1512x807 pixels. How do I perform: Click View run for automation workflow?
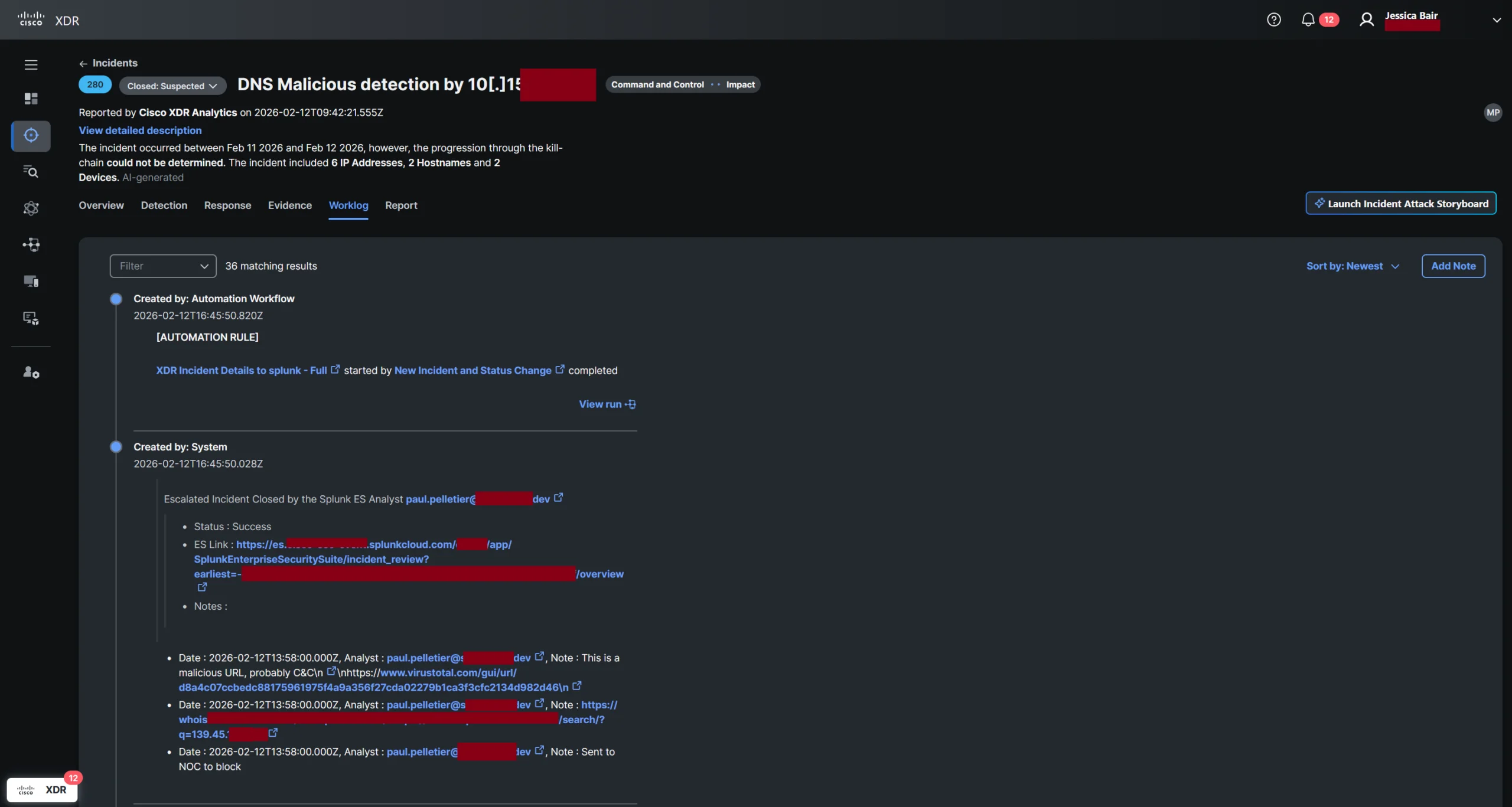coord(607,404)
